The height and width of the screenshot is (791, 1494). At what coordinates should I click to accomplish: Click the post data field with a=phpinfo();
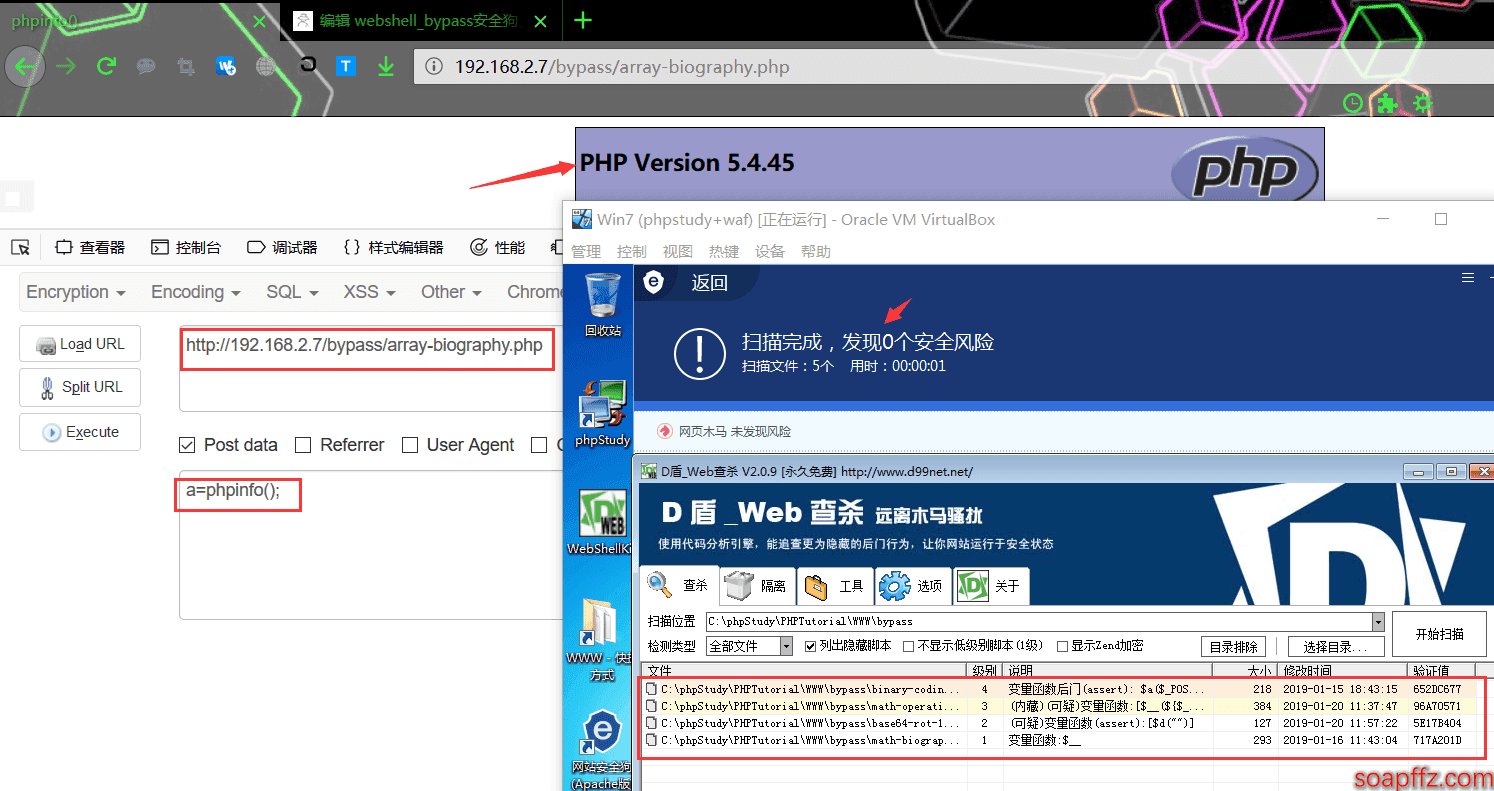pyautogui.click(x=371, y=545)
